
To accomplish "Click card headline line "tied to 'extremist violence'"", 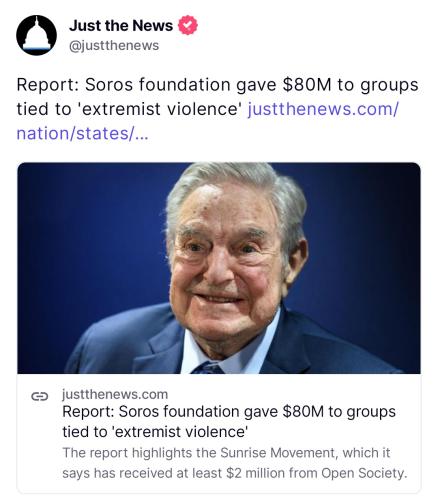I will coord(155,432).
